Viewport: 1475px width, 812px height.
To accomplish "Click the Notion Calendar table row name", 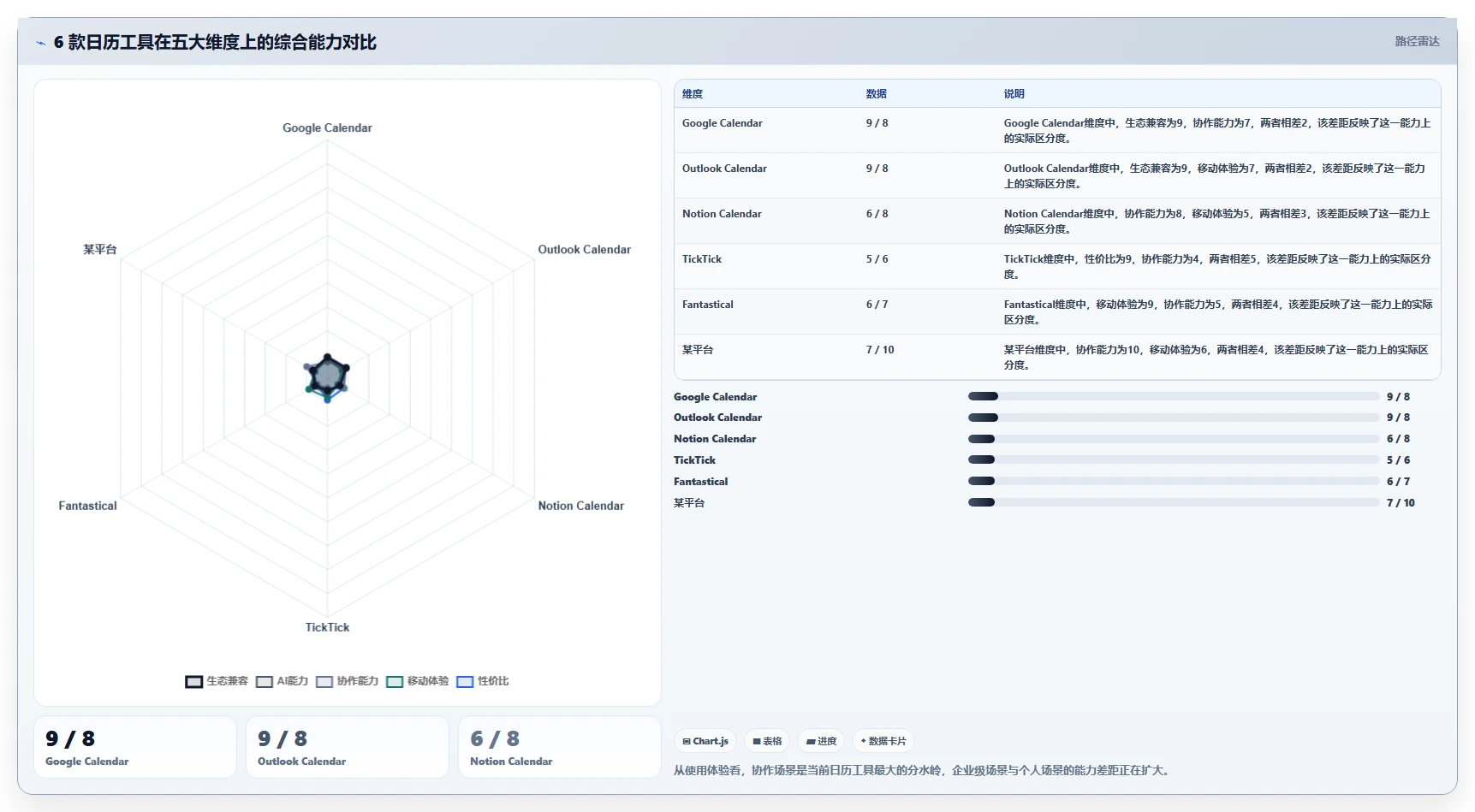I will click(722, 214).
